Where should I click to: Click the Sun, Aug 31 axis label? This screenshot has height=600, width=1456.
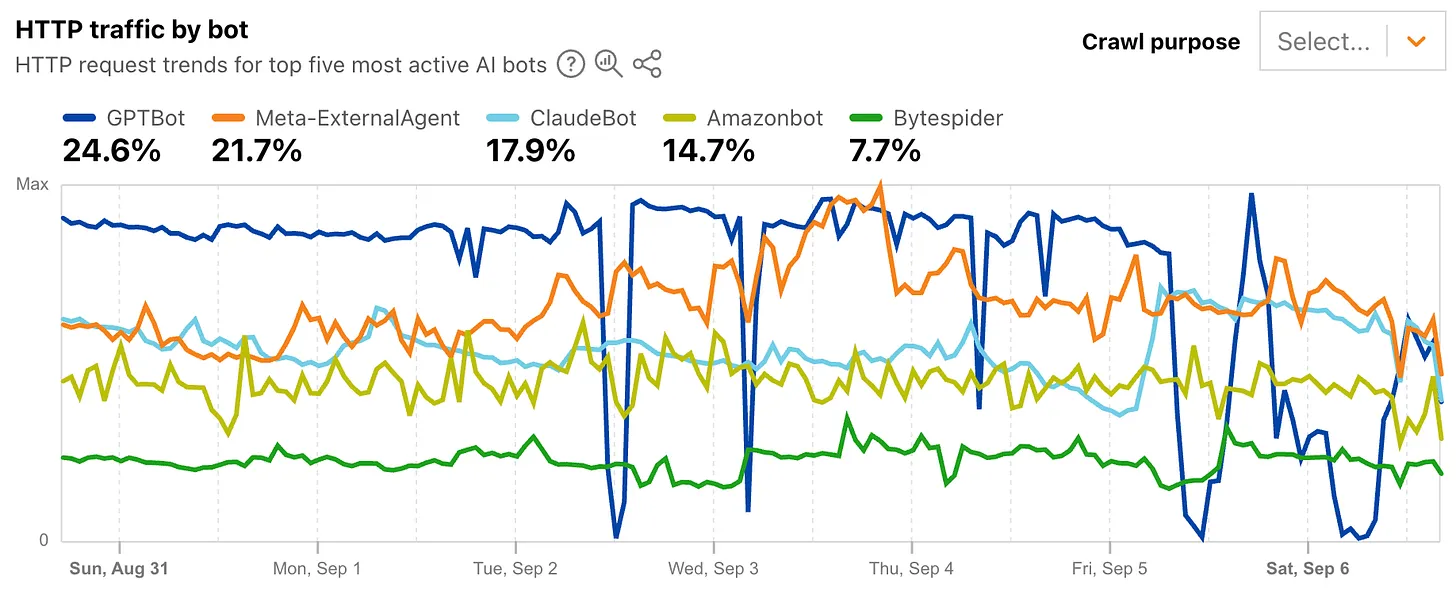click(x=118, y=569)
